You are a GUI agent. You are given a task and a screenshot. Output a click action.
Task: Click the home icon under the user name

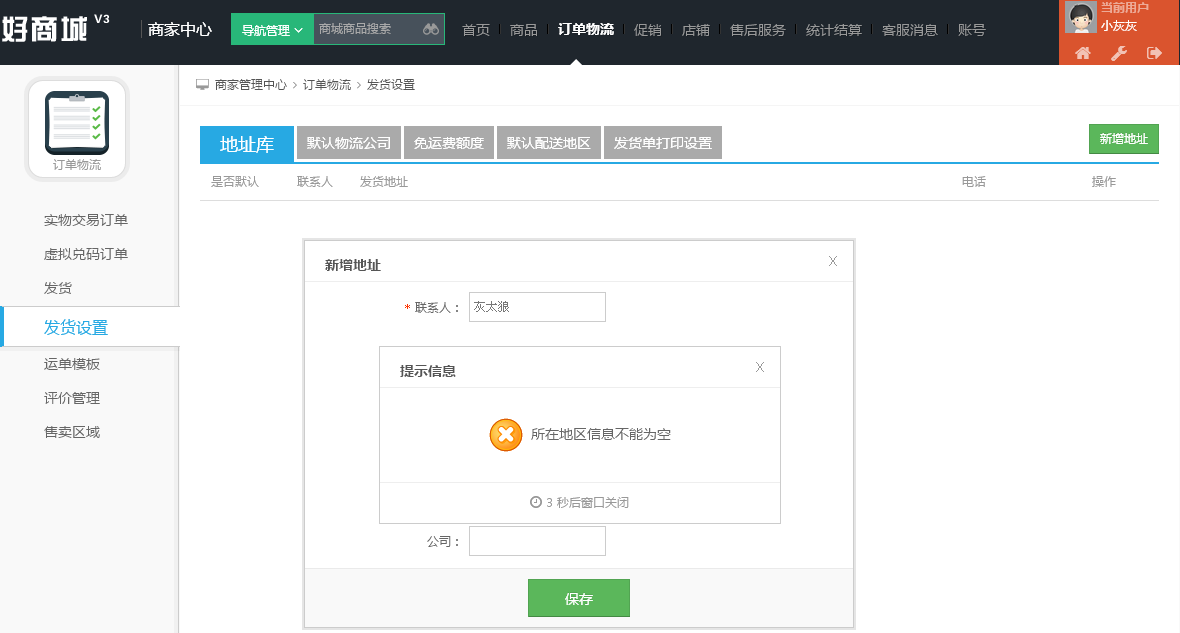point(1082,53)
